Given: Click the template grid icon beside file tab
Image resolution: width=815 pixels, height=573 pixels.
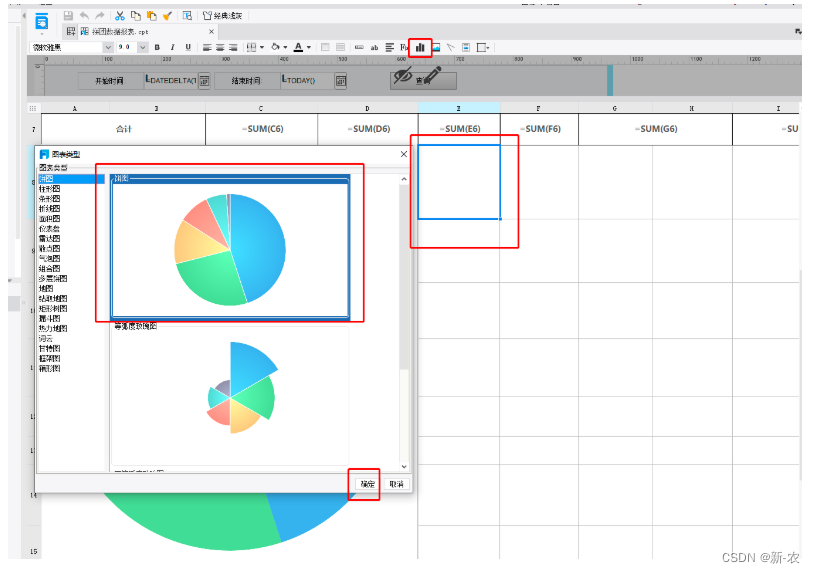Looking at the screenshot, I should [x=71, y=32].
